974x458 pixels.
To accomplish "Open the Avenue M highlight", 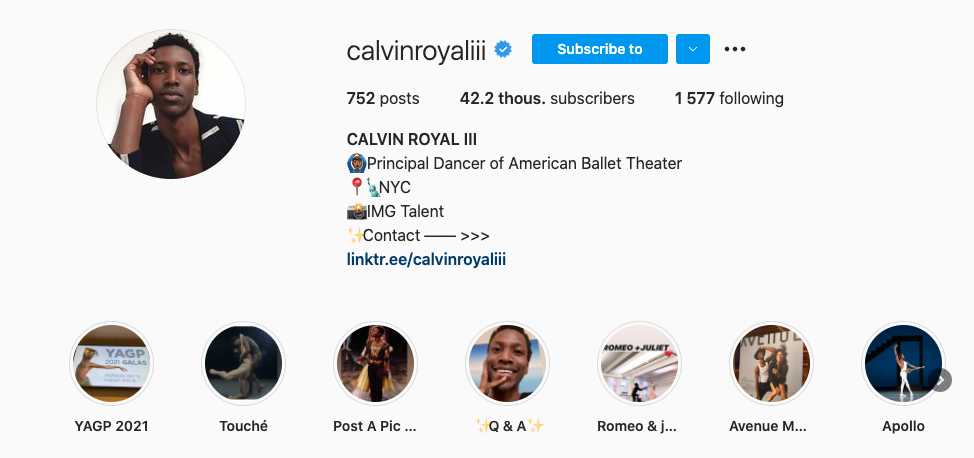I will tap(771, 364).
